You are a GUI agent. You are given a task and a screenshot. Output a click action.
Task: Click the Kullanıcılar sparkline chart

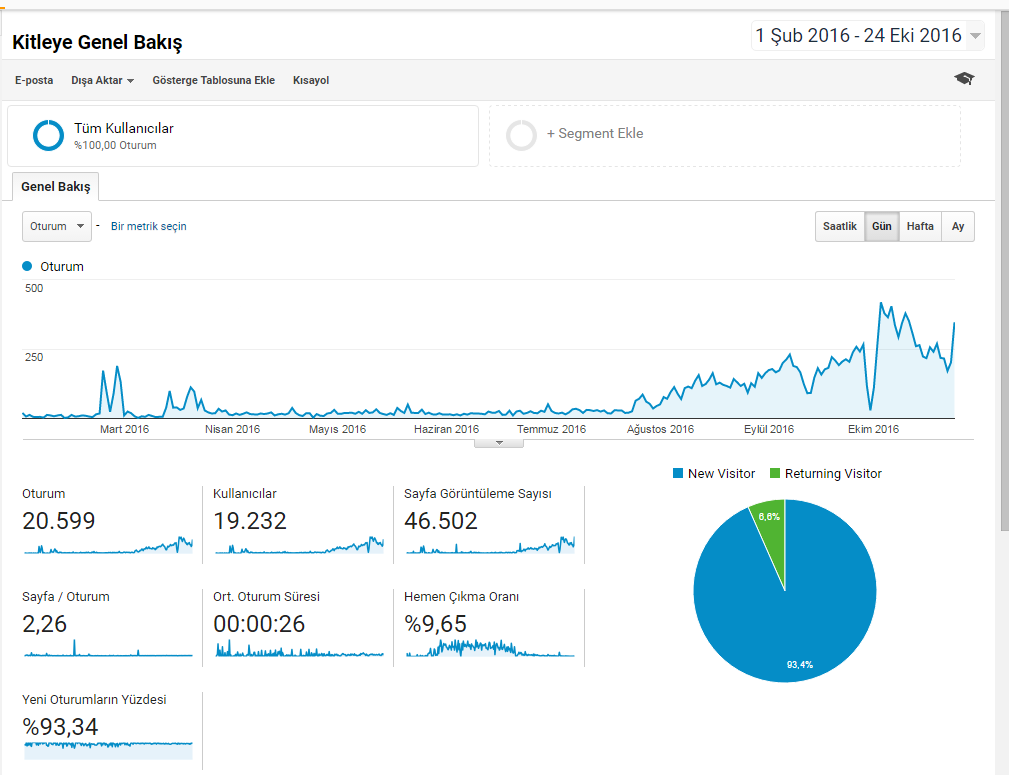click(x=299, y=545)
